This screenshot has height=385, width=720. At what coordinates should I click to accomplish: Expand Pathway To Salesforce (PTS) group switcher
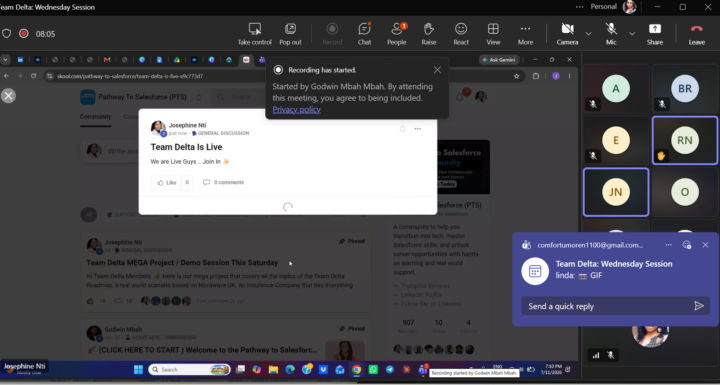point(198,97)
